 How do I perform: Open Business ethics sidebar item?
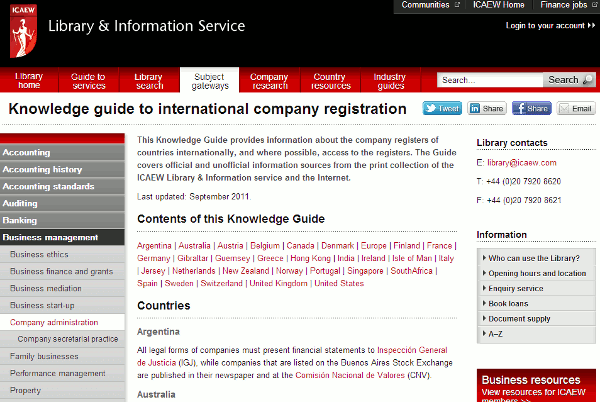coord(62,254)
